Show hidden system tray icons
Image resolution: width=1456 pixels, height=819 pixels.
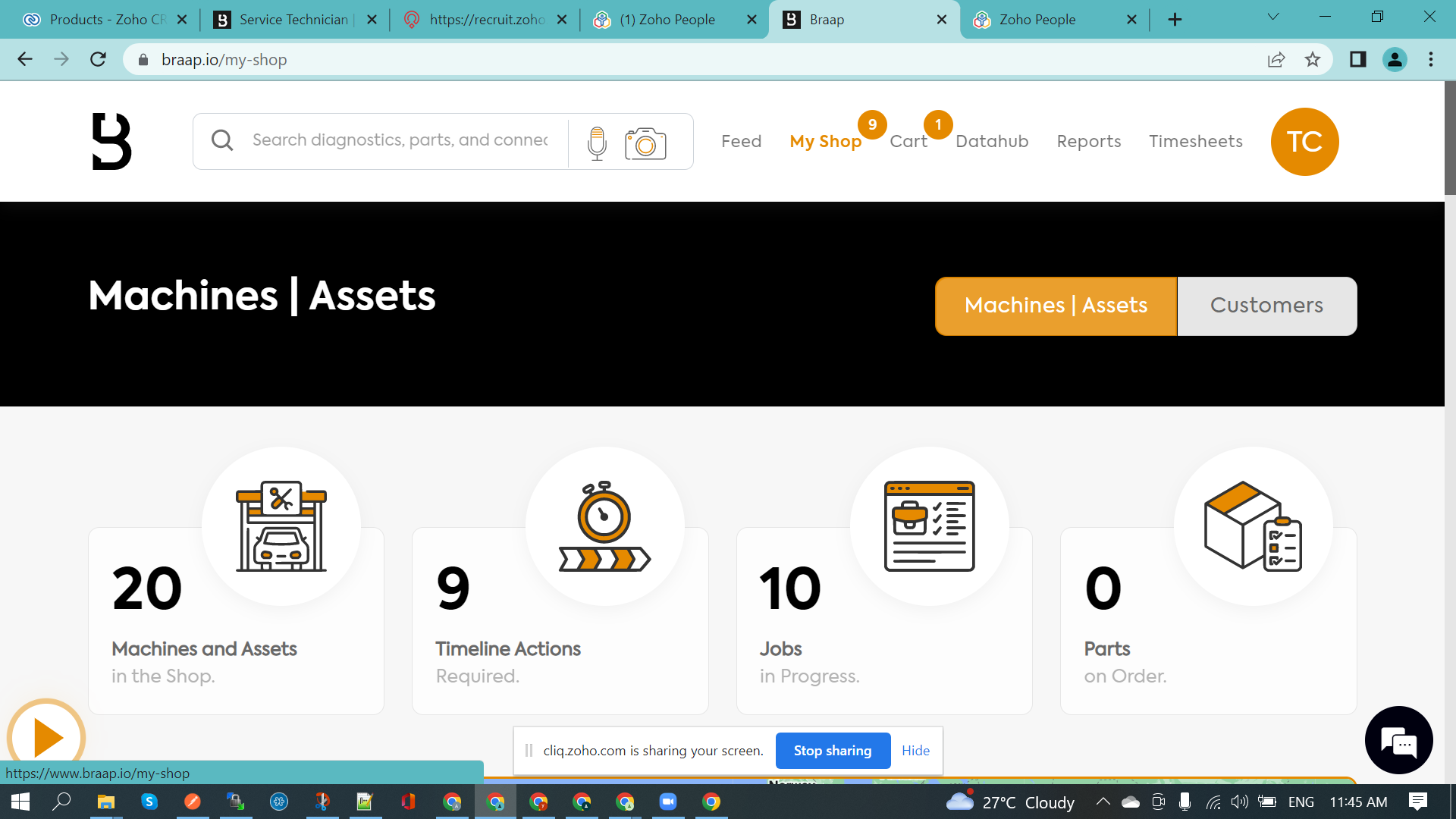pyautogui.click(x=1103, y=802)
